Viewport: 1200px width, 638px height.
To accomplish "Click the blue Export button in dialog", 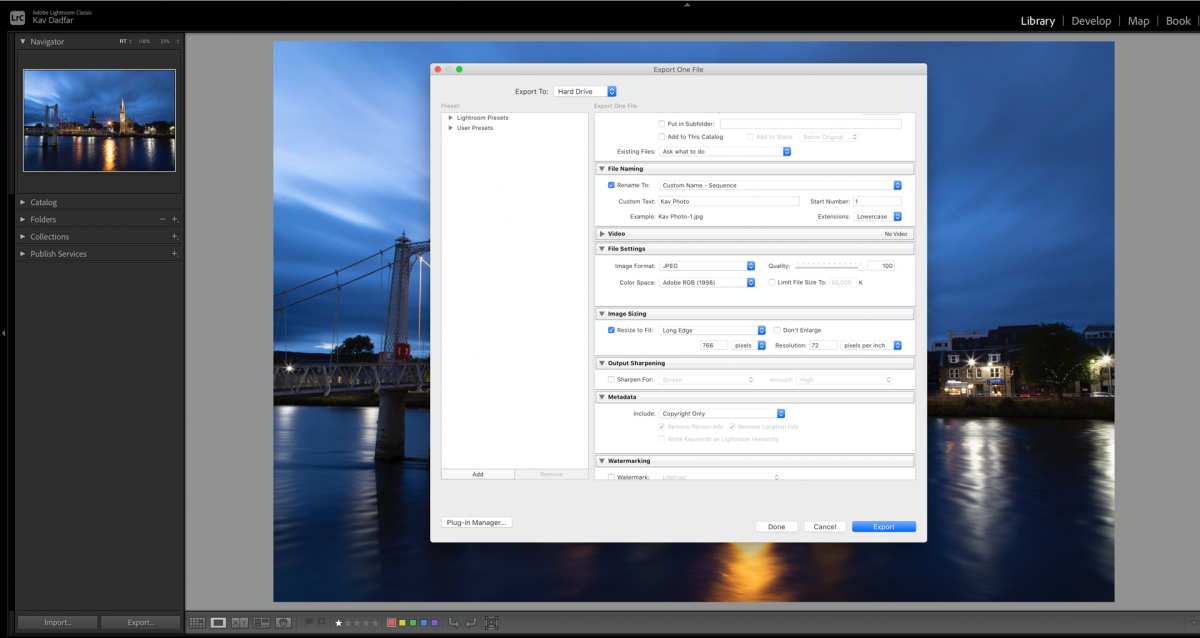I will tap(883, 526).
